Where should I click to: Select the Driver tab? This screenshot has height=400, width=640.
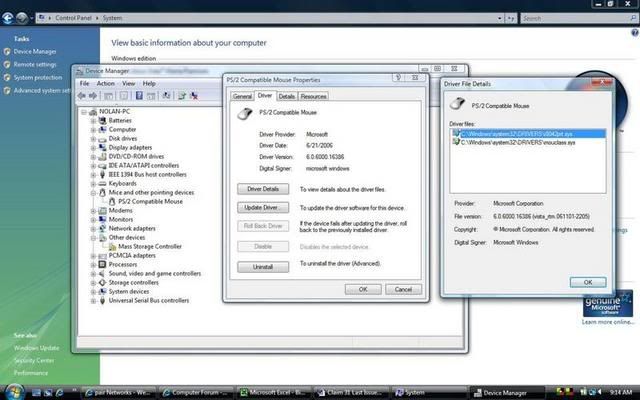[x=264, y=96]
